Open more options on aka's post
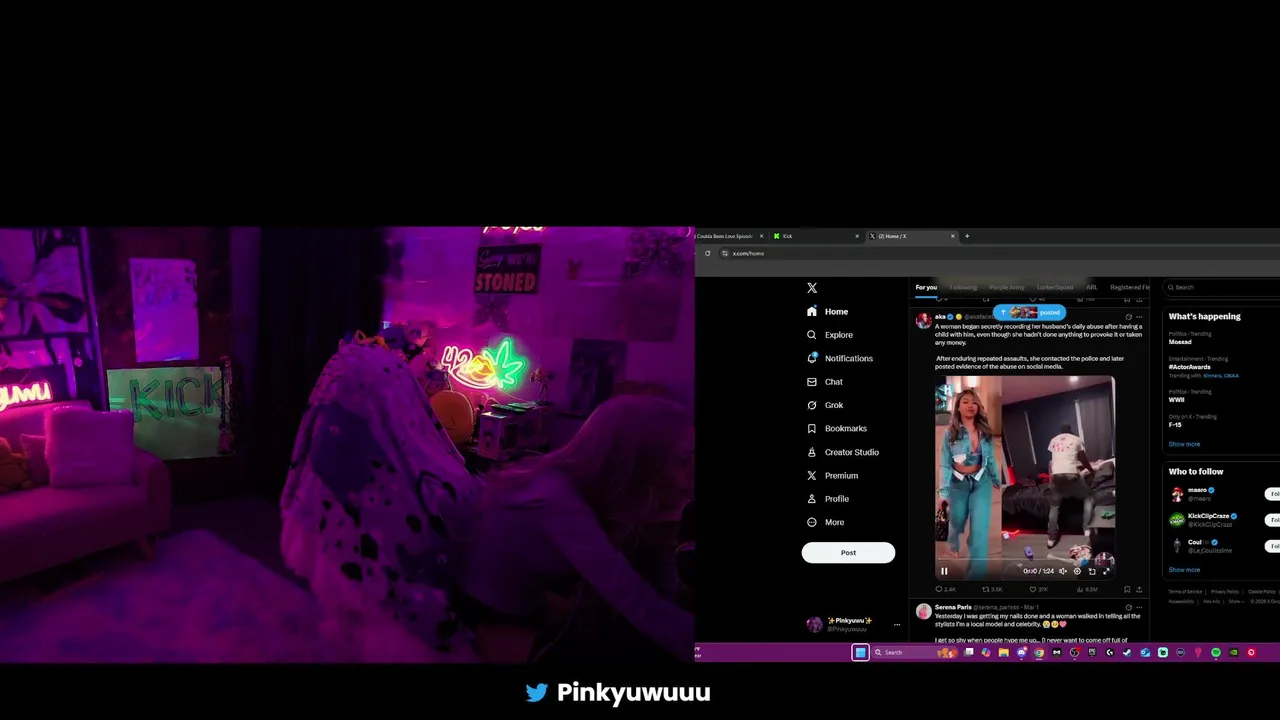Image resolution: width=1280 pixels, height=720 pixels. tap(1139, 317)
